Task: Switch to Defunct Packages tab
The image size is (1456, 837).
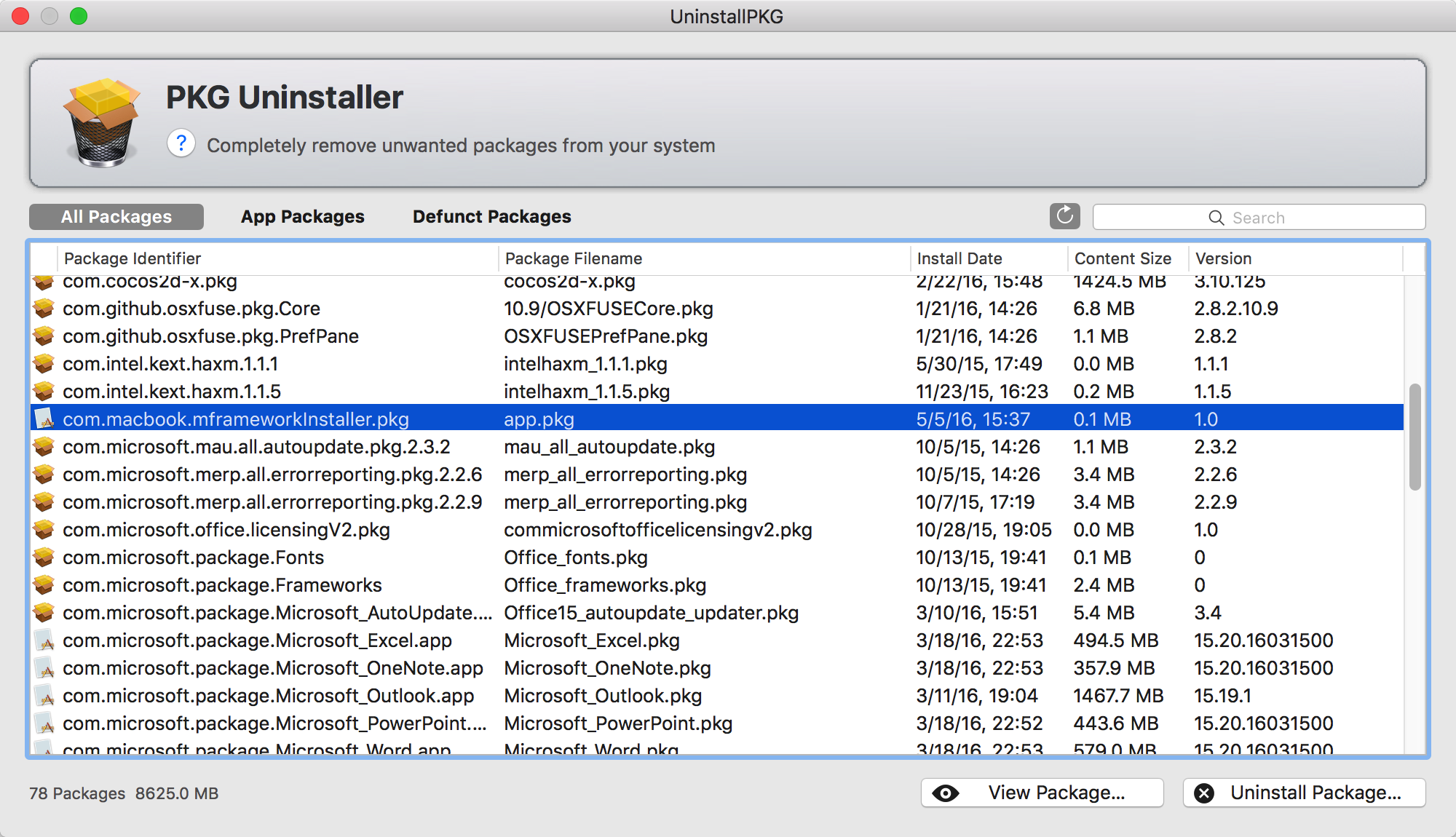Action: (x=491, y=217)
